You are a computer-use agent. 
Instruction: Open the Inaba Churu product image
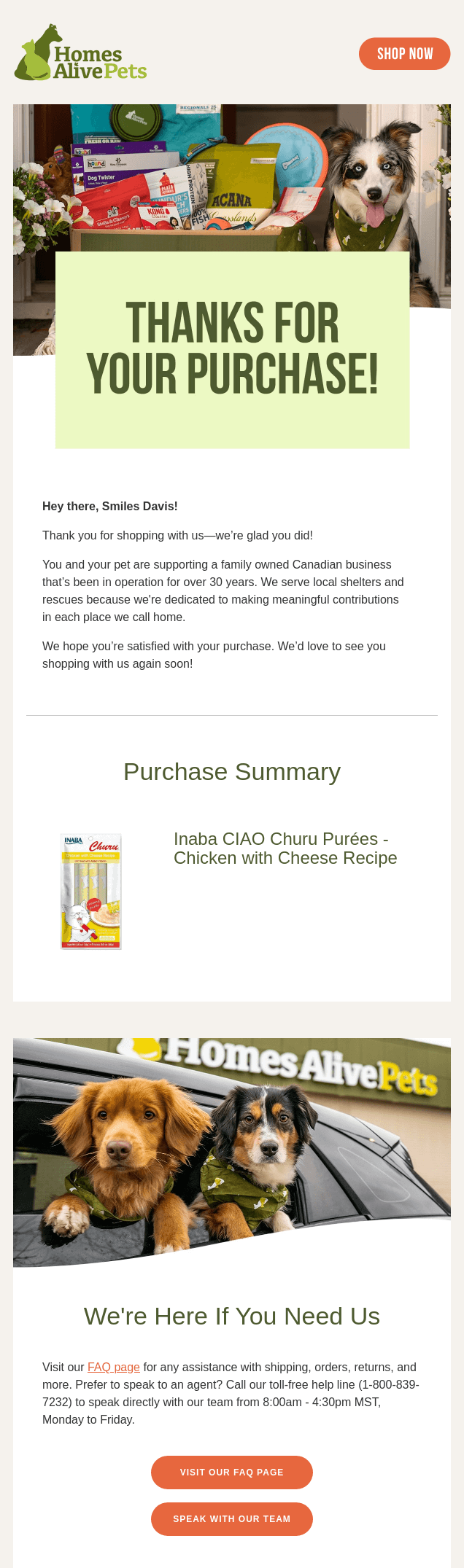coord(91,892)
